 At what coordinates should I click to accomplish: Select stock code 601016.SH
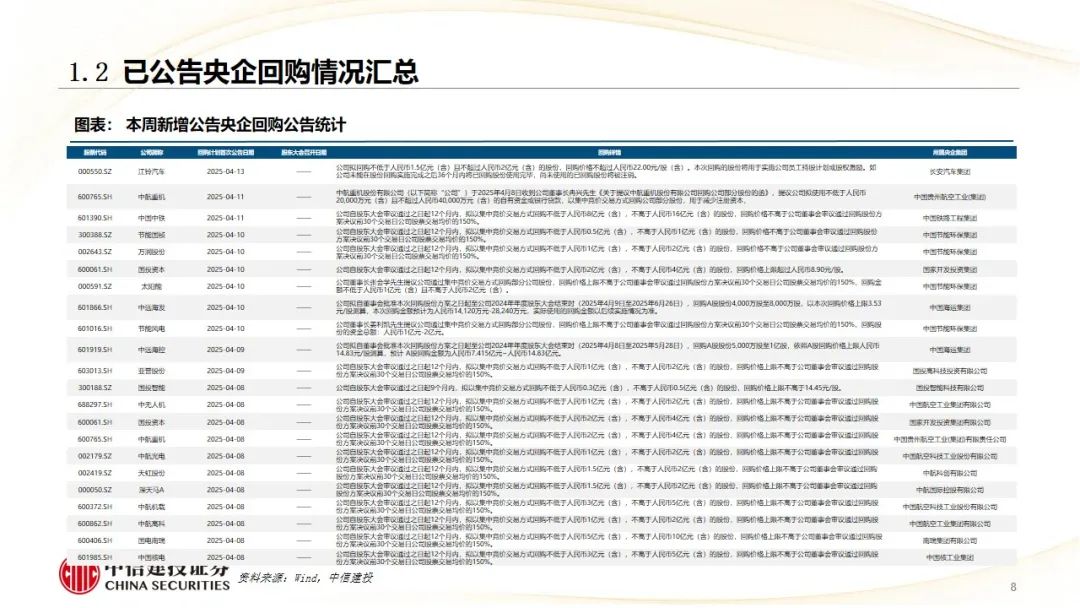(x=94, y=329)
